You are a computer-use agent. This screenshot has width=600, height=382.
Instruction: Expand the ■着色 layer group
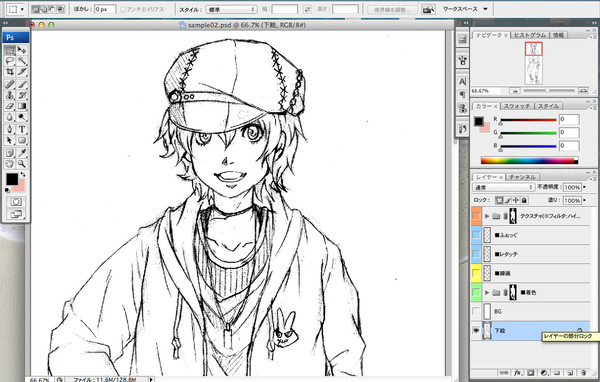coord(487,292)
